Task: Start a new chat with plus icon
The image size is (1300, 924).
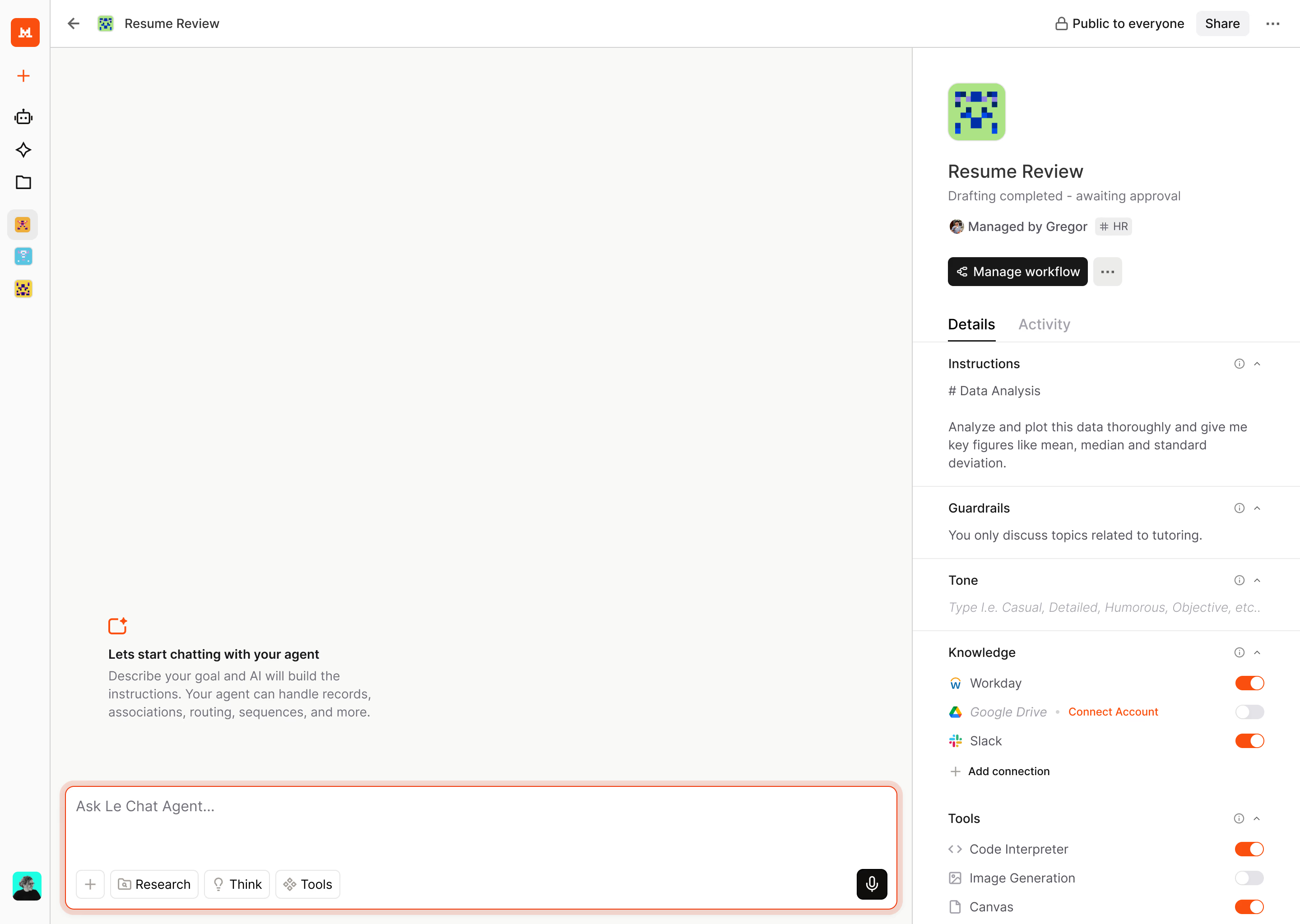Action: pyautogui.click(x=23, y=76)
